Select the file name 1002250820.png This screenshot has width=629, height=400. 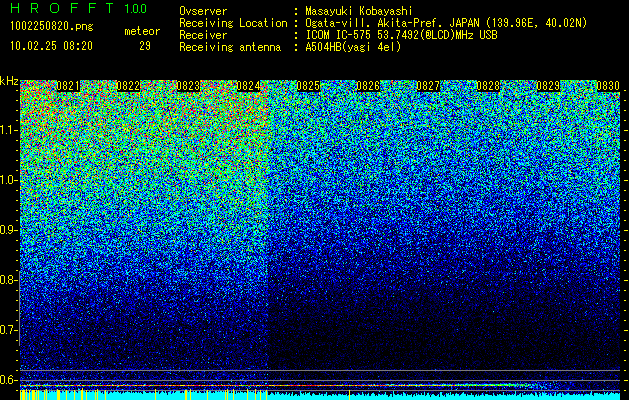(x=52, y=27)
